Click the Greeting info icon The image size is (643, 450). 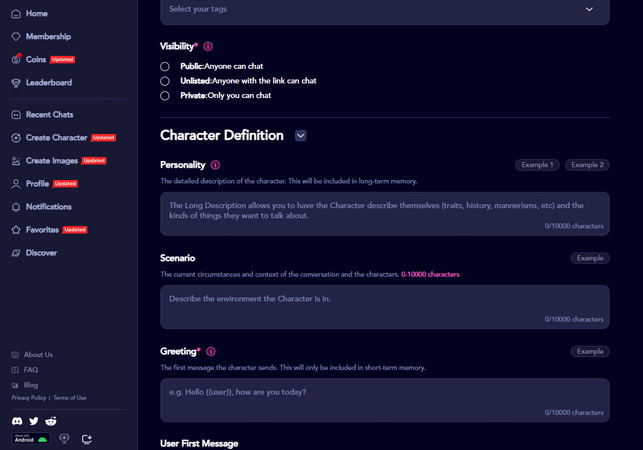211,352
